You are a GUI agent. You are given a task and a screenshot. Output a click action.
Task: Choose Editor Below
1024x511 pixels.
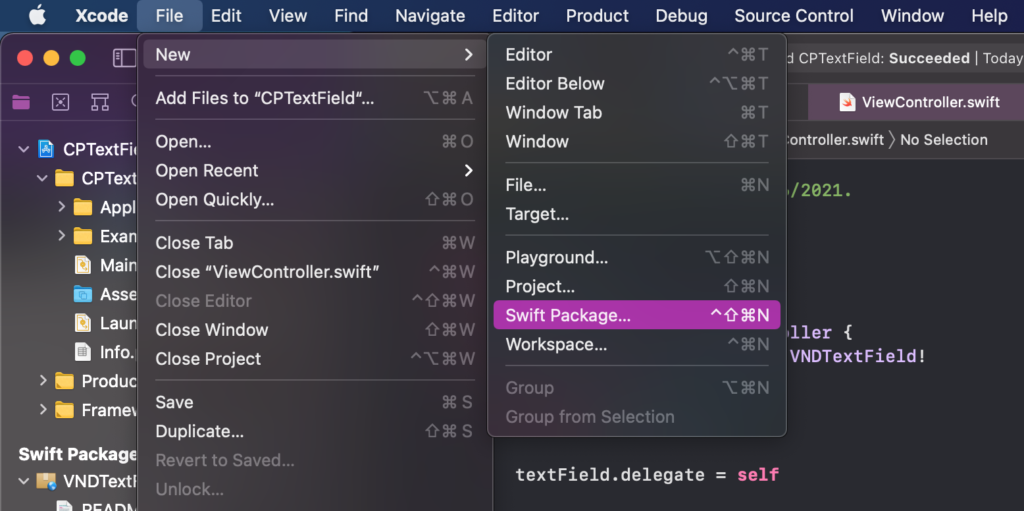pos(637,84)
